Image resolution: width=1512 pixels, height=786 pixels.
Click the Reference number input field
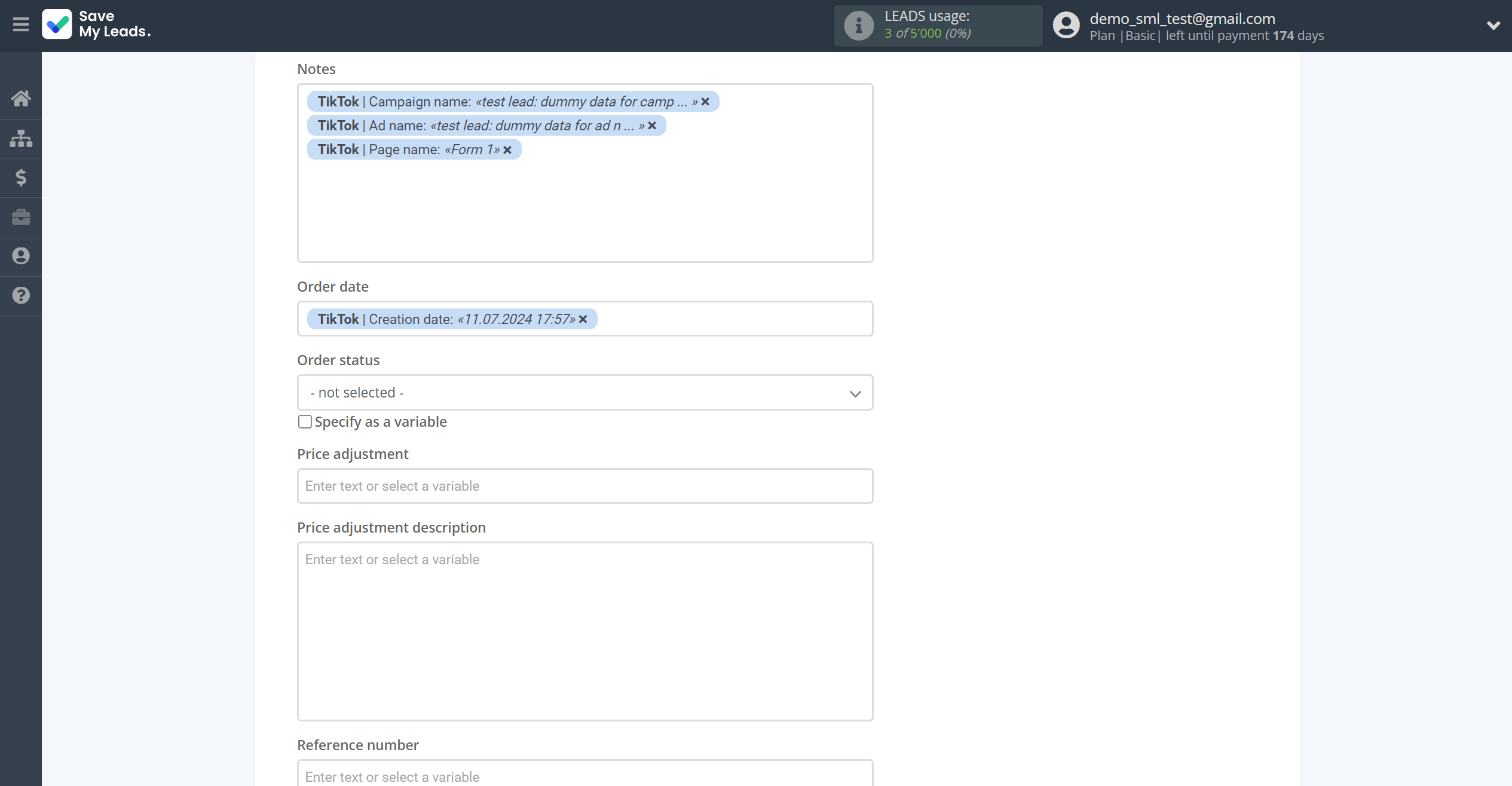tap(585, 774)
